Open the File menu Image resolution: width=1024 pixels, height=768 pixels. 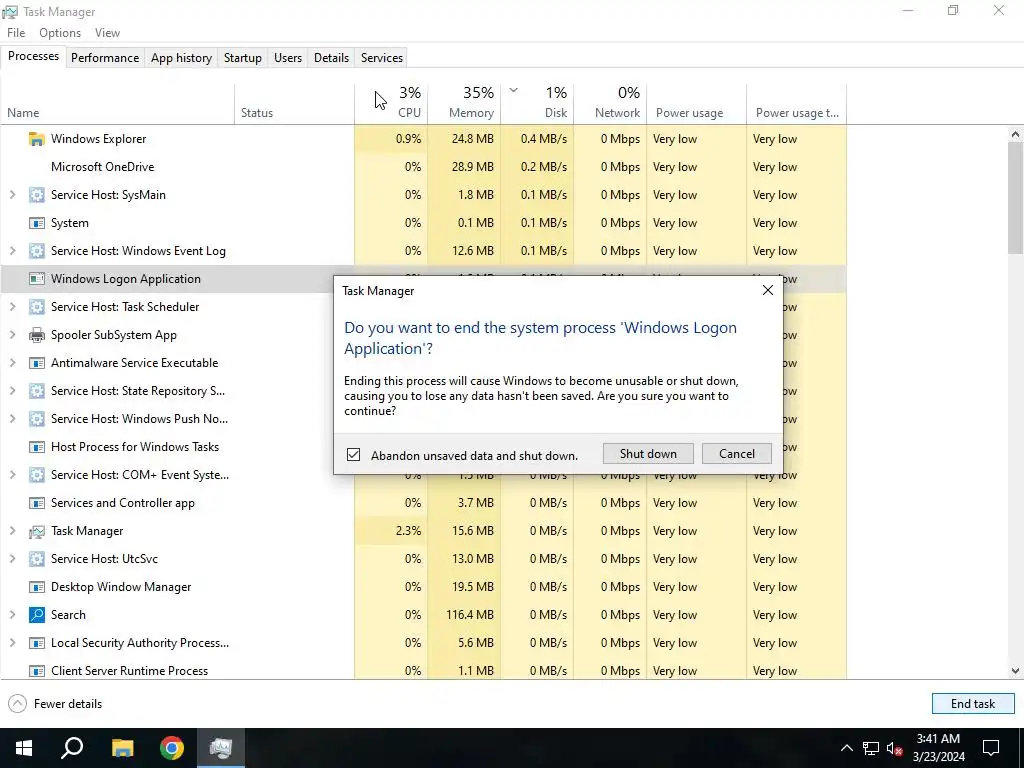[x=16, y=33]
